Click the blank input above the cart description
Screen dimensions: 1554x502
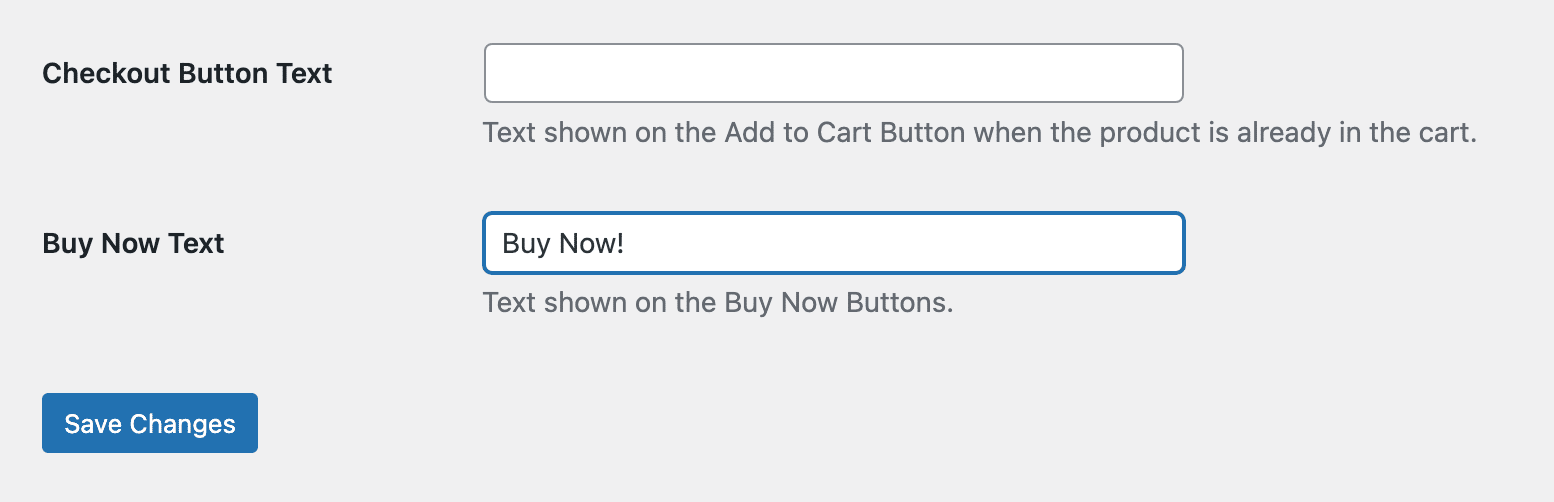coord(833,73)
